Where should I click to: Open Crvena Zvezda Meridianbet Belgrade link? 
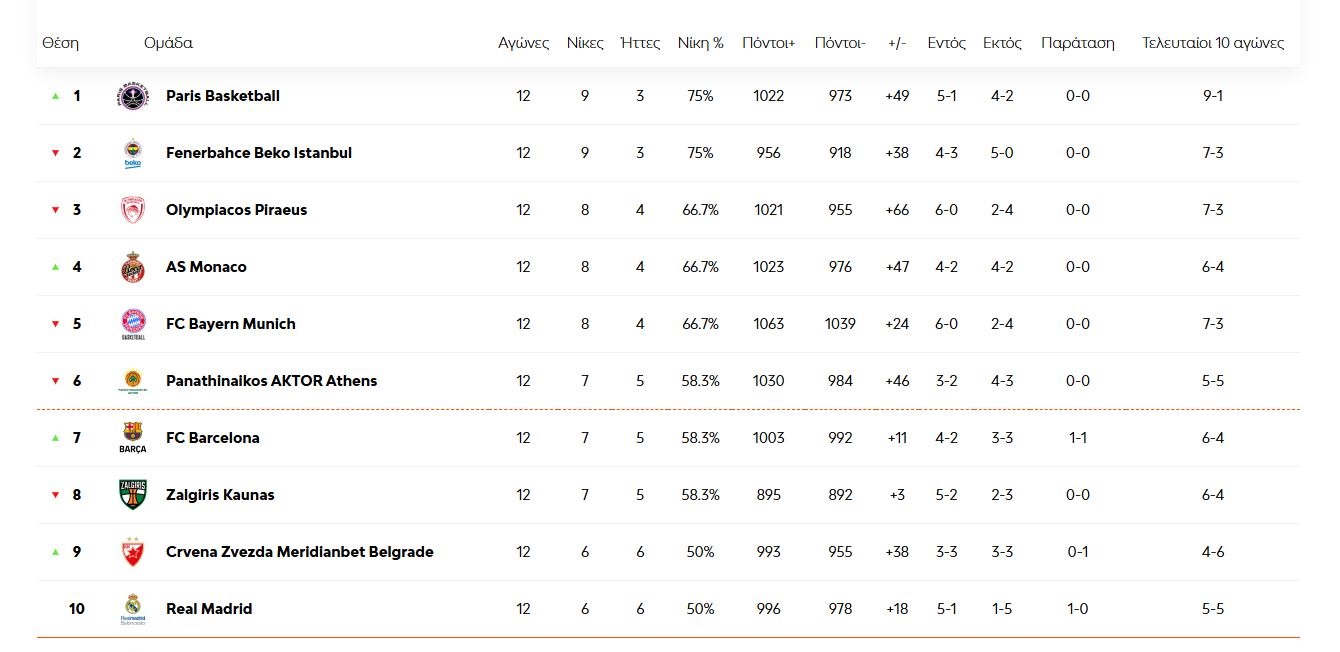(299, 552)
